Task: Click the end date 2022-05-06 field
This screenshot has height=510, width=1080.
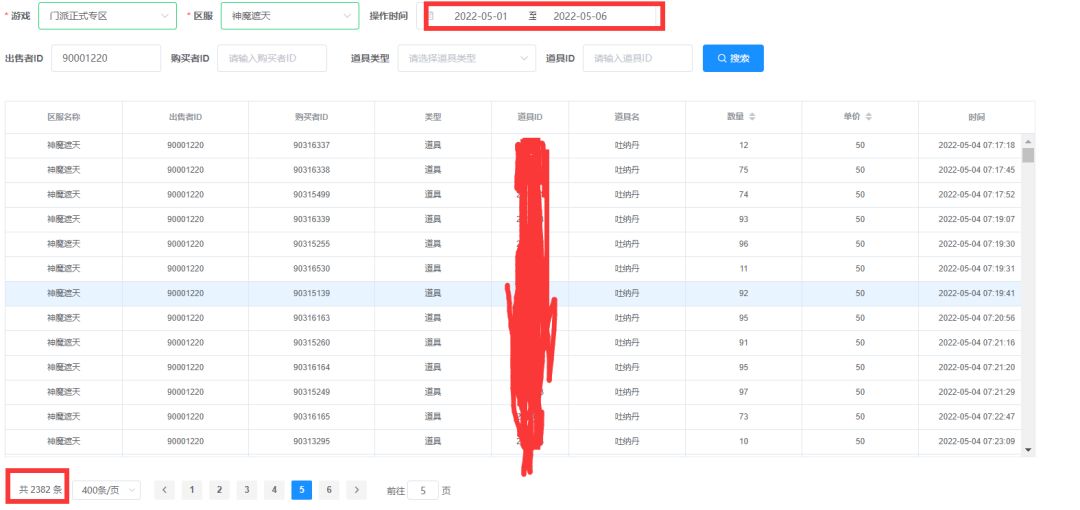Action: pyautogui.click(x=580, y=16)
